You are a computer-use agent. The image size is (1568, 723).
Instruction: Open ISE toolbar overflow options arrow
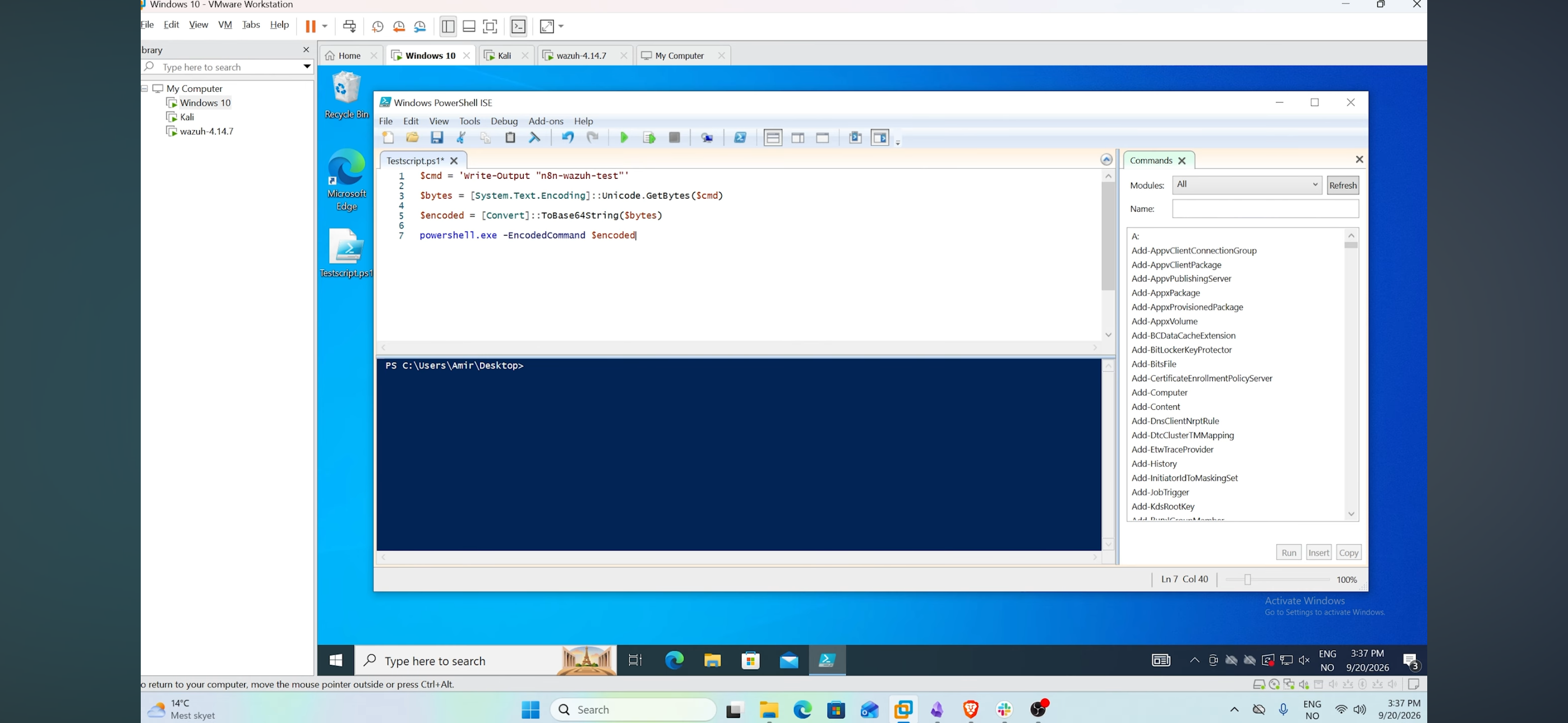(898, 143)
